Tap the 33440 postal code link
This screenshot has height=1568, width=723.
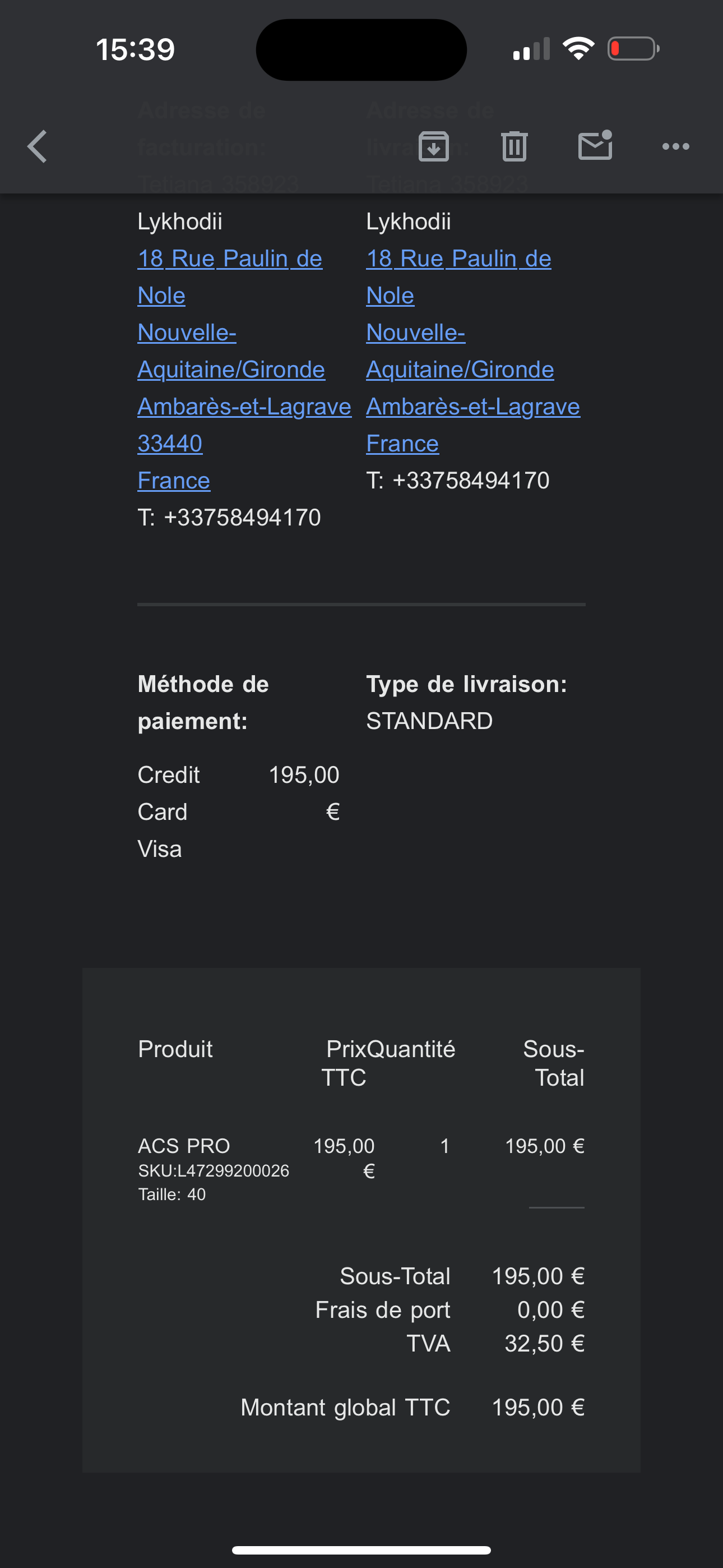click(170, 444)
